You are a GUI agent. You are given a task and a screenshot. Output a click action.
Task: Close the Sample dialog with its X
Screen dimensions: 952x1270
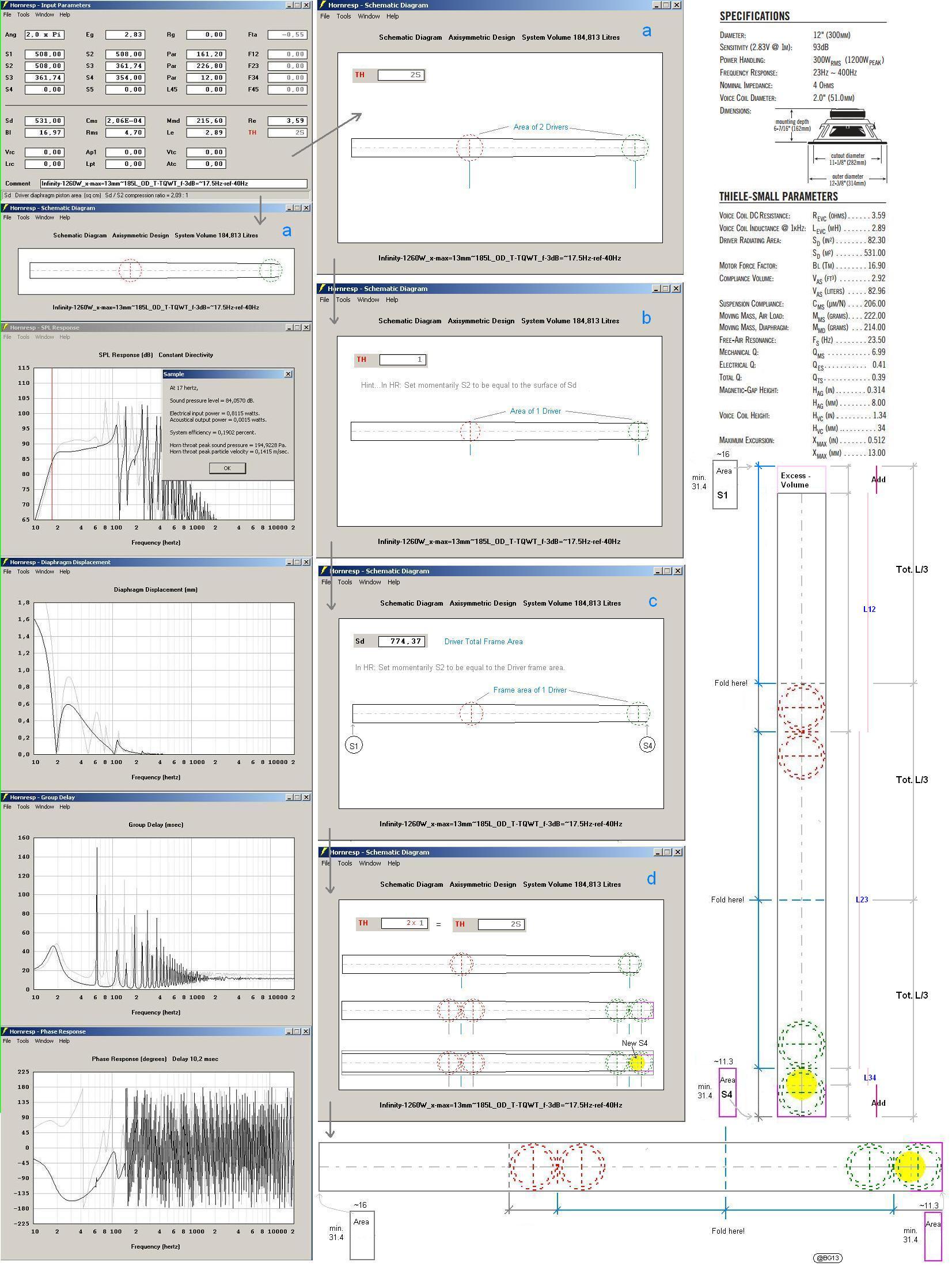[288, 374]
